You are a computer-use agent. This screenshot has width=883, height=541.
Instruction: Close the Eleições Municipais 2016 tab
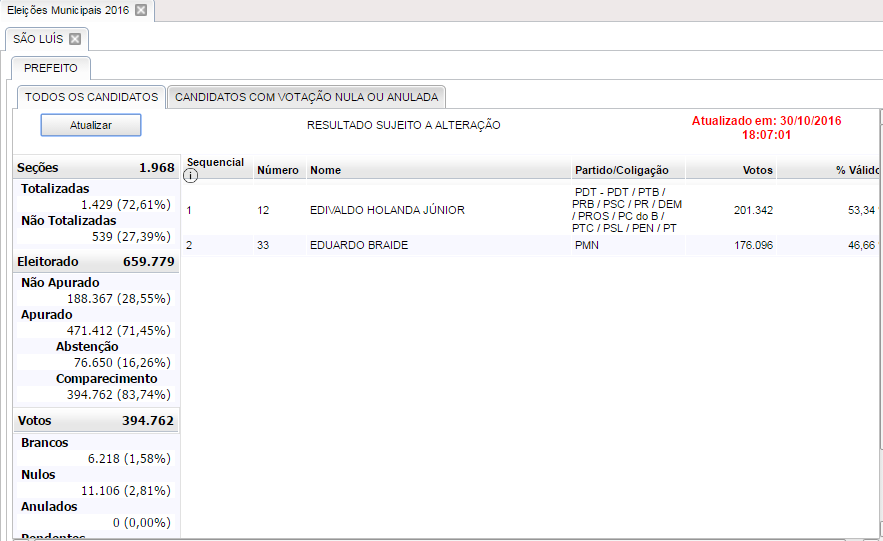[141, 10]
